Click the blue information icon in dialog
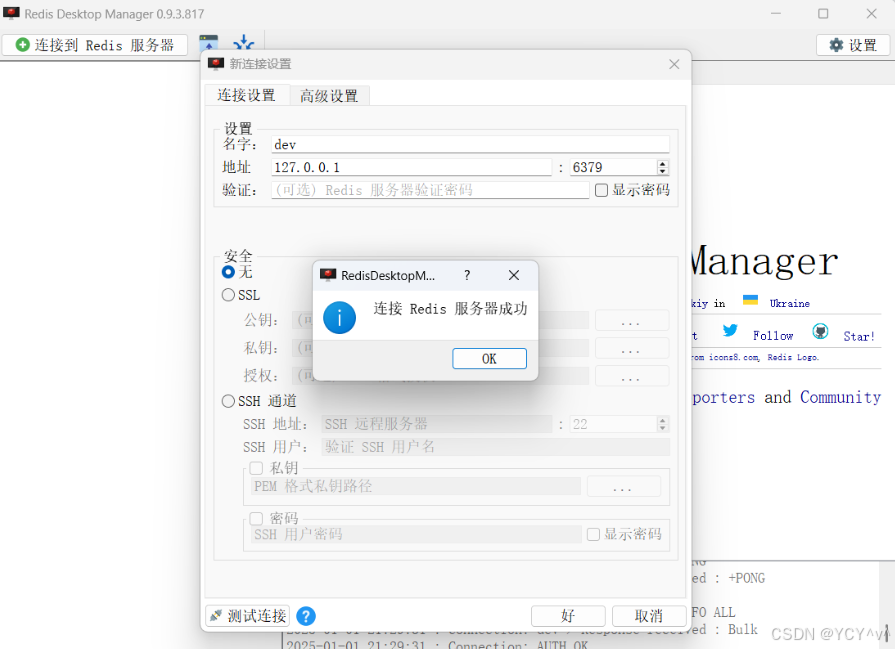Image resolution: width=895 pixels, height=649 pixels. tap(339, 317)
